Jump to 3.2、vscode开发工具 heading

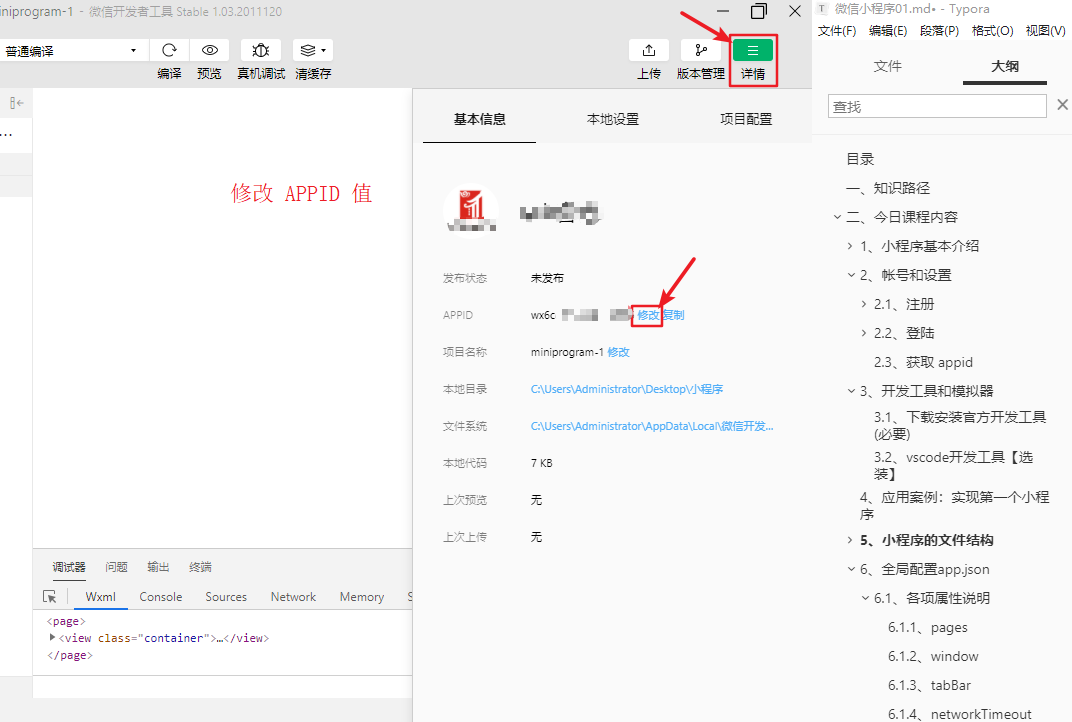click(953, 465)
